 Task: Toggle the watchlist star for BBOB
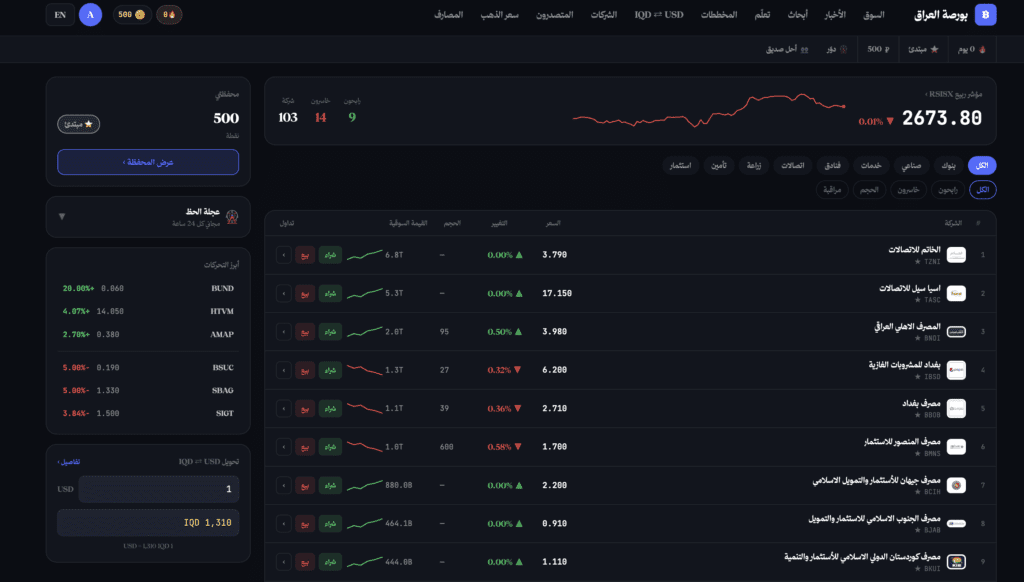918,415
